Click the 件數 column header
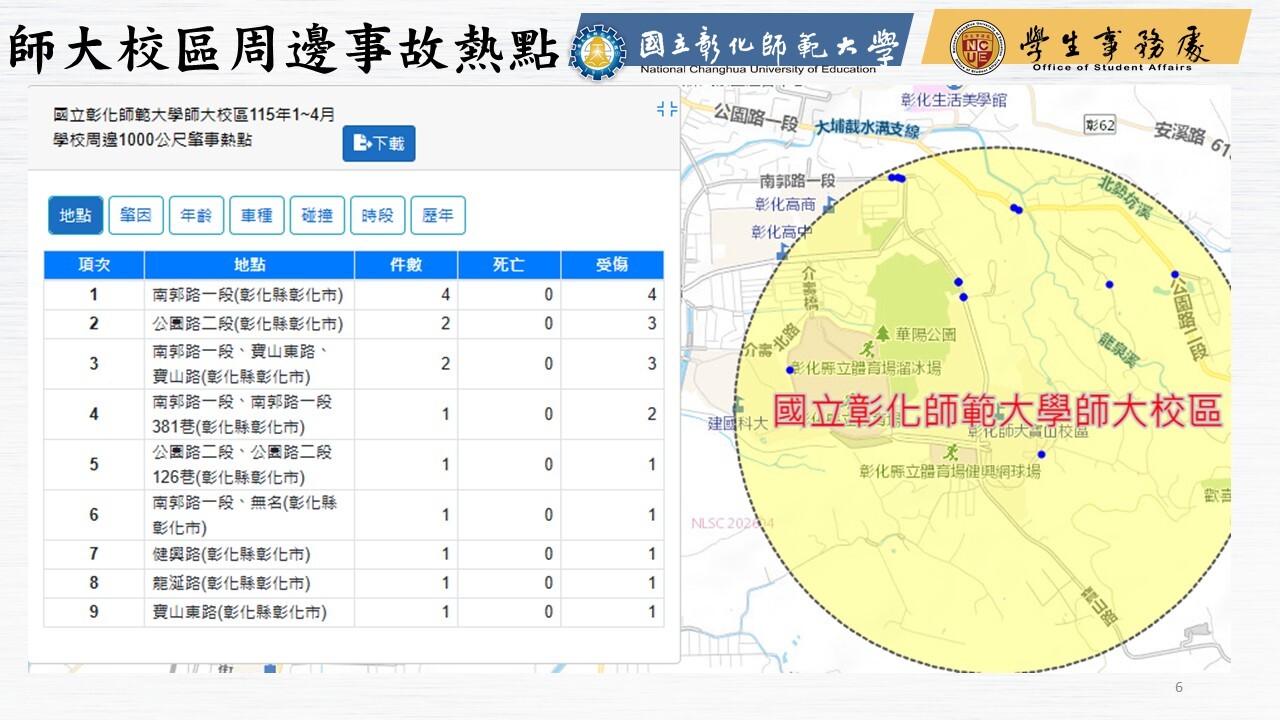The width and height of the screenshot is (1280, 720). point(406,265)
